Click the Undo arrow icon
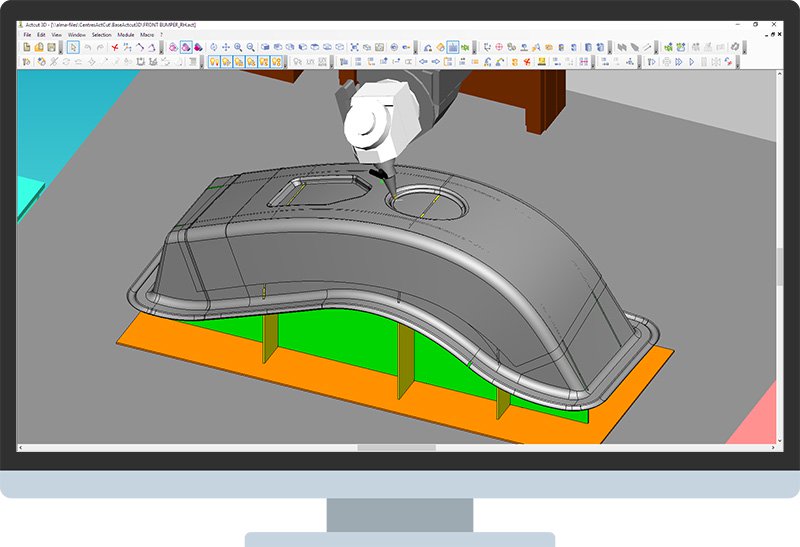The width and height of the screenshot is (800, 547). tap(88, 47)
